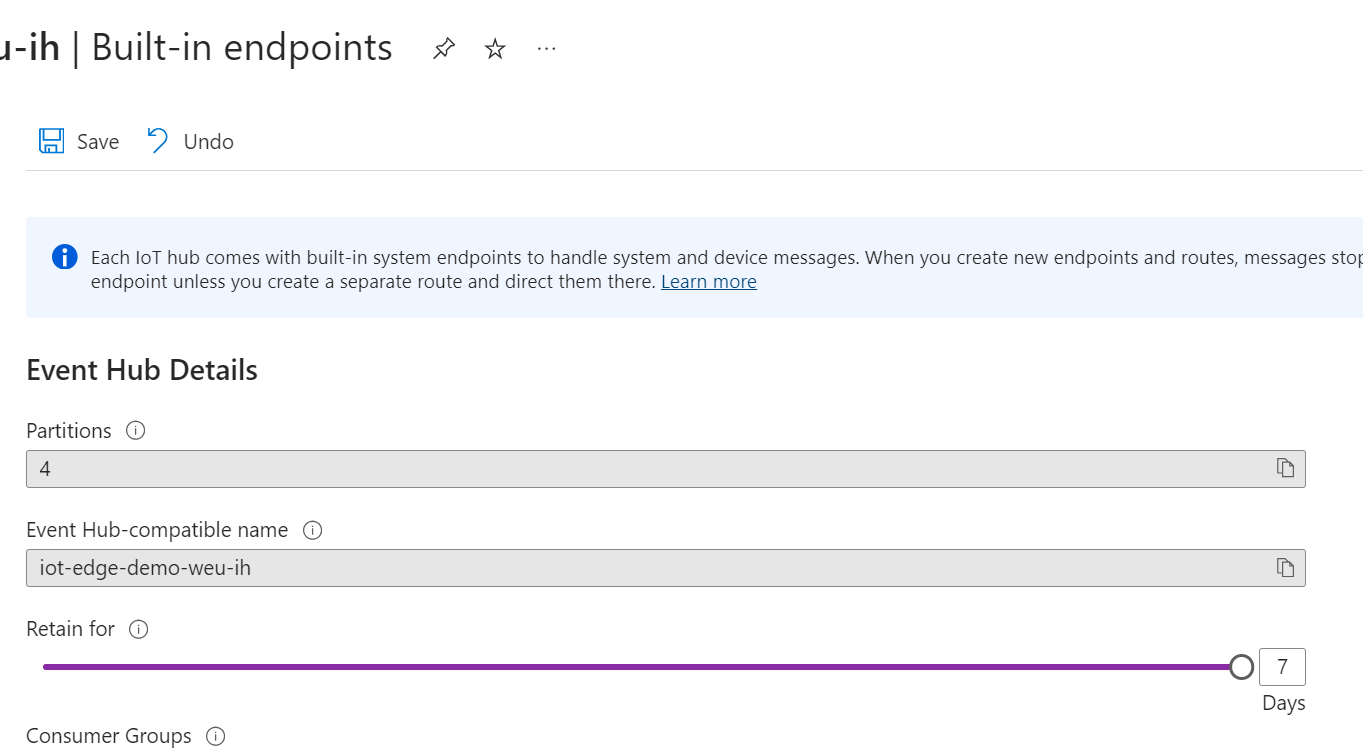This screenshot has width=1363, height=752.
Task: Pin Built-in endpoints to dashboard
Action: point(443,47)
